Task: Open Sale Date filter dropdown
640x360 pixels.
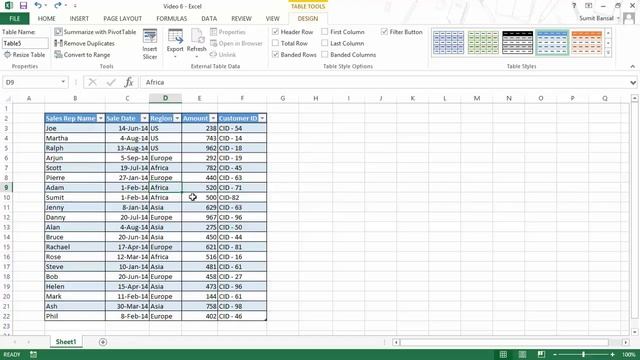Action: [144, 118]
